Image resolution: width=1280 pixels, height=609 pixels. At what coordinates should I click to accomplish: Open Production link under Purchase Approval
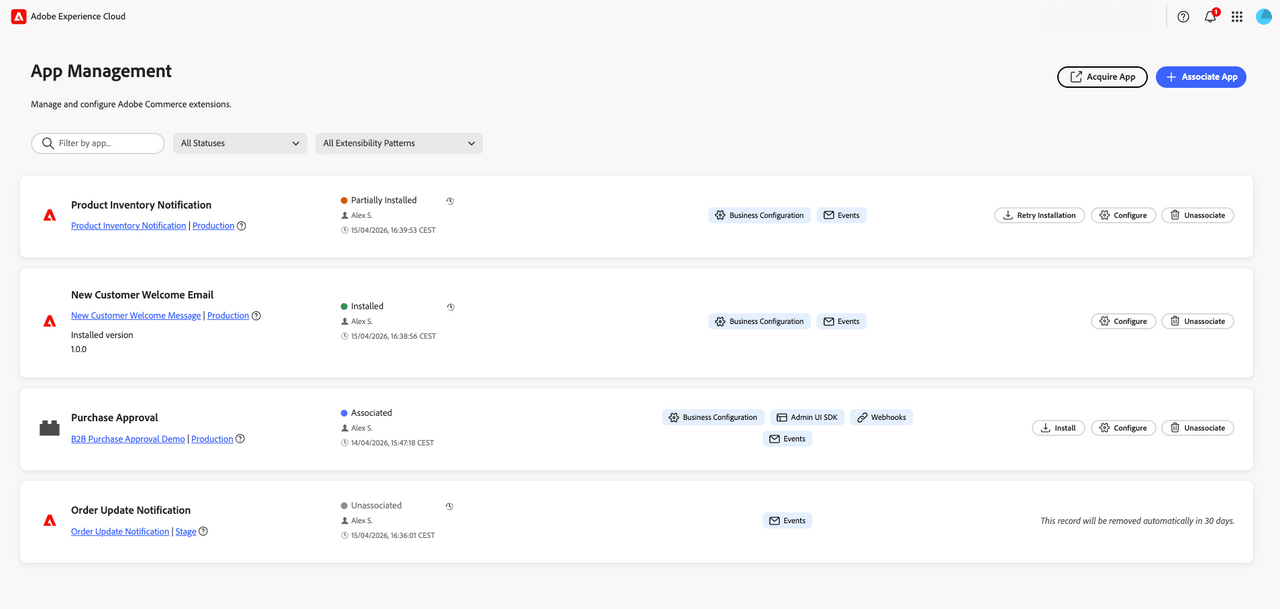click(212, 439)
